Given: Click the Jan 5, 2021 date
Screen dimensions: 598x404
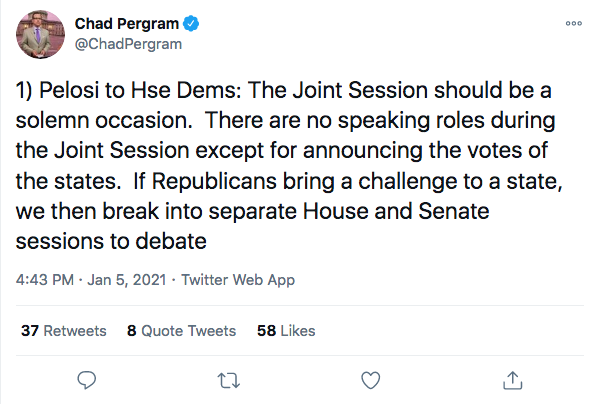Looking at the screenshot, I should pyautogui.click(x=127, y=280).
